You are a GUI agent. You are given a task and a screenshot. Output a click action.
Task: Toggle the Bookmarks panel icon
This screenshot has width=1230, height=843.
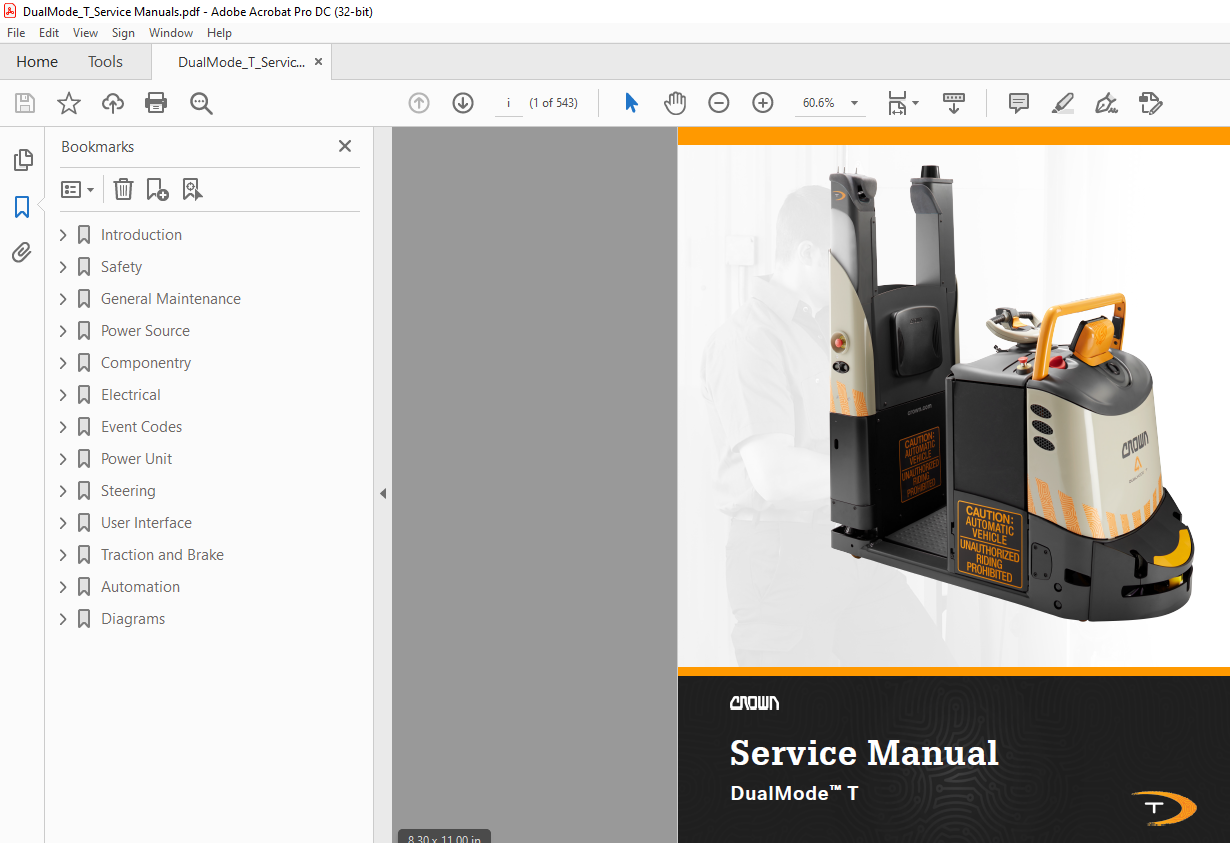pos(22,207)
